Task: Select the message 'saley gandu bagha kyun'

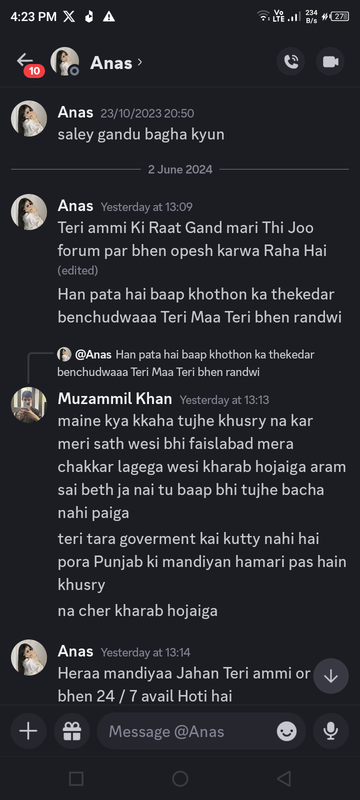Action: click(x=141, y=135)
